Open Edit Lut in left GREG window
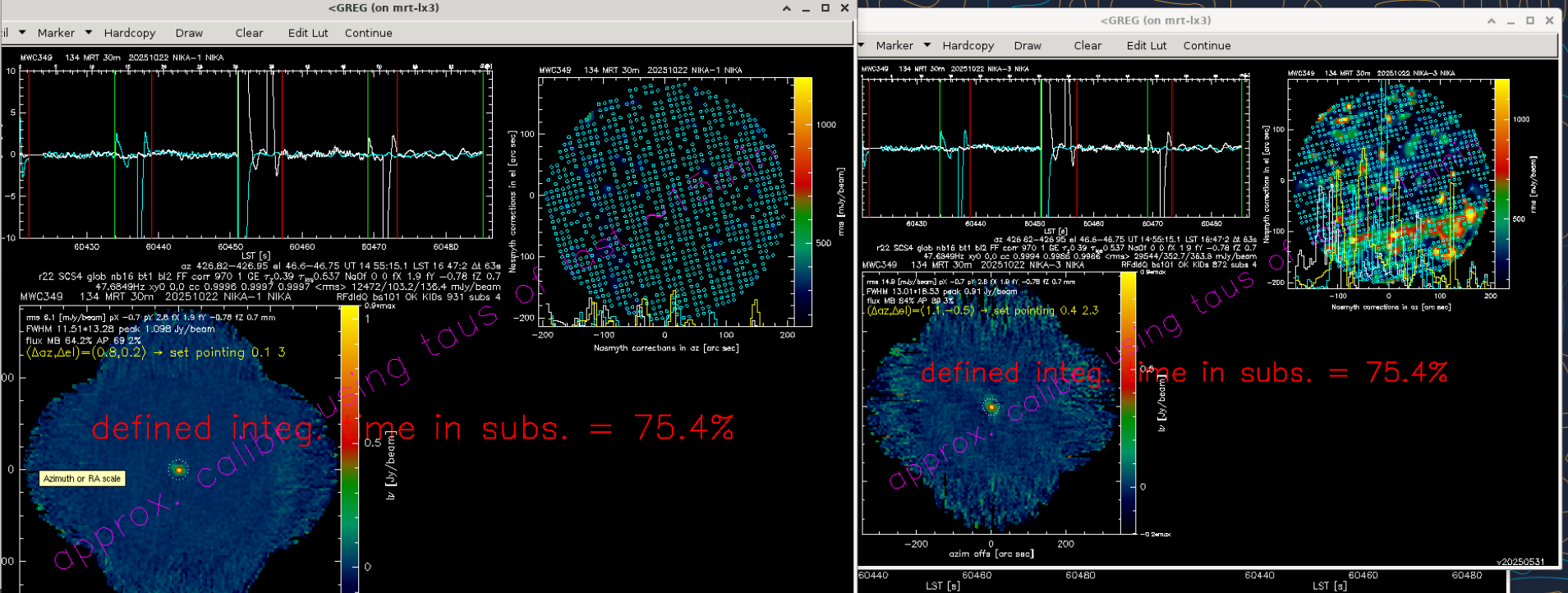Viewport: 1568px width, 593px height. (x=308, y=33)
